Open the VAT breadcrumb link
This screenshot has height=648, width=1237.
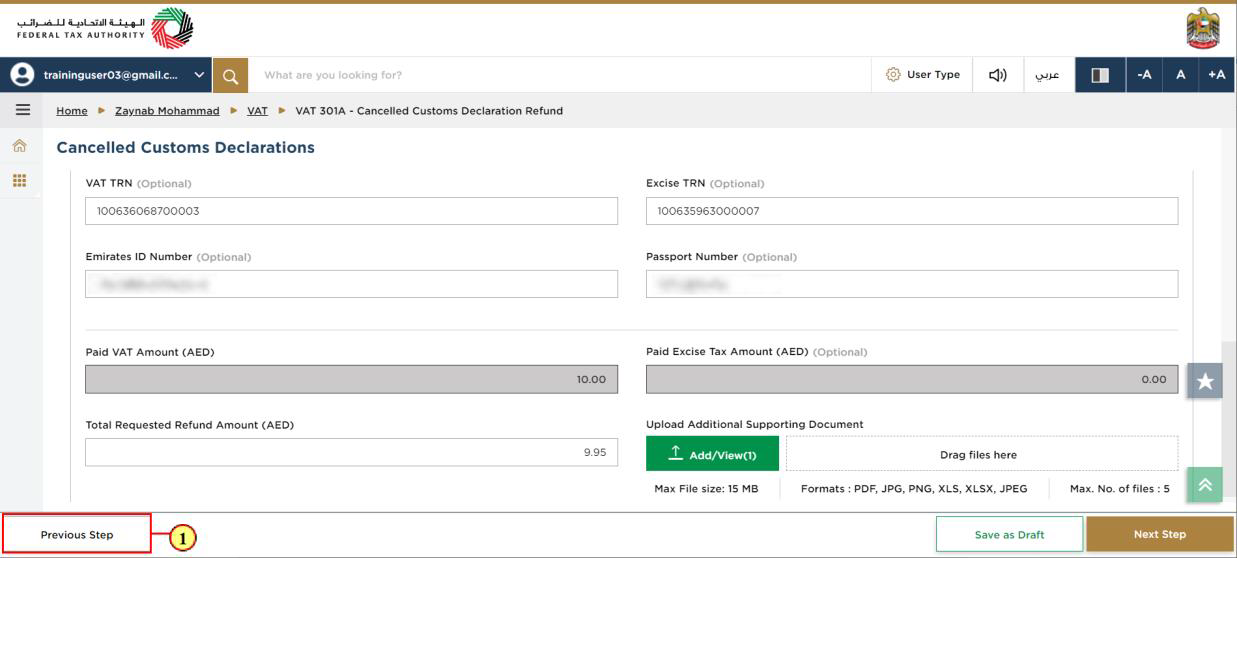[258, 111]
